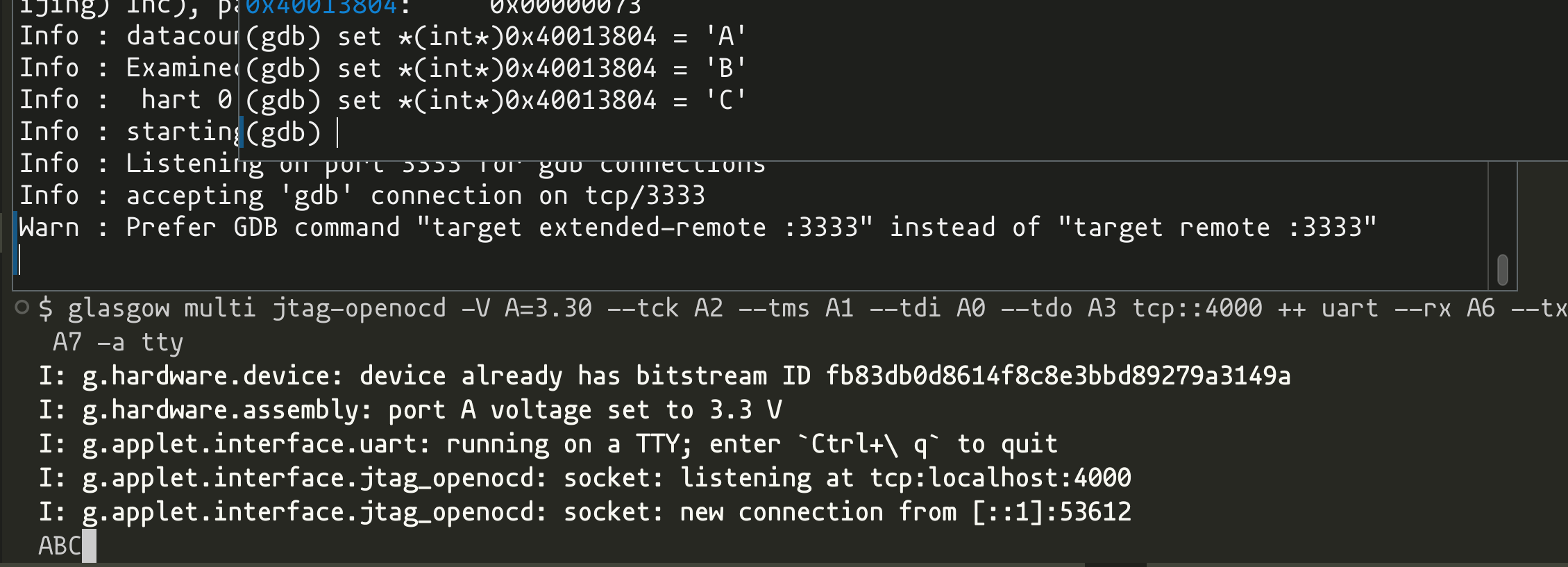1568x567 pixels.
Task: Click the uart running on a TTY message
Action: coord(548,443)
